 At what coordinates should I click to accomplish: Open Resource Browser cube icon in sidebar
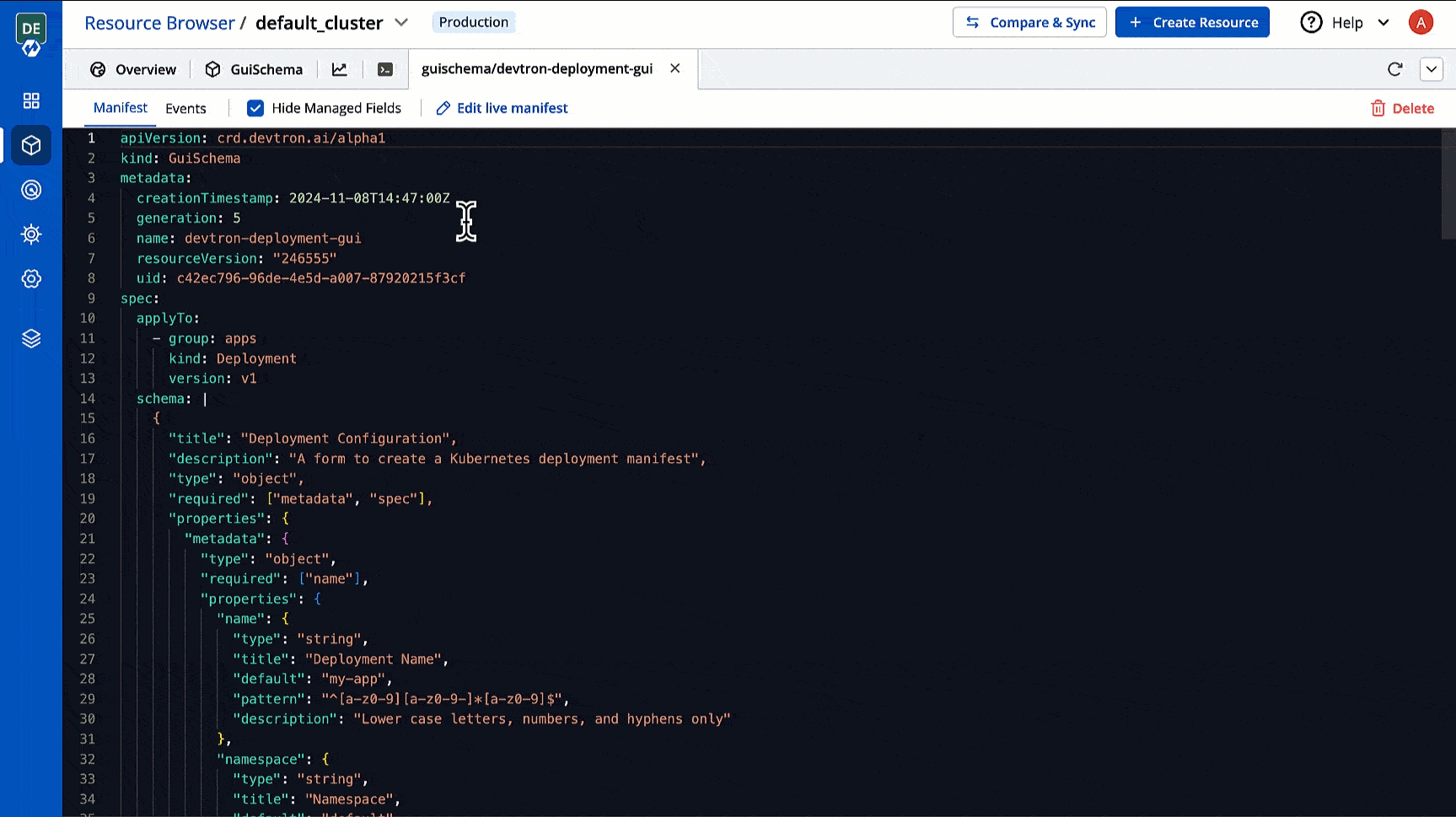(31, 146)
